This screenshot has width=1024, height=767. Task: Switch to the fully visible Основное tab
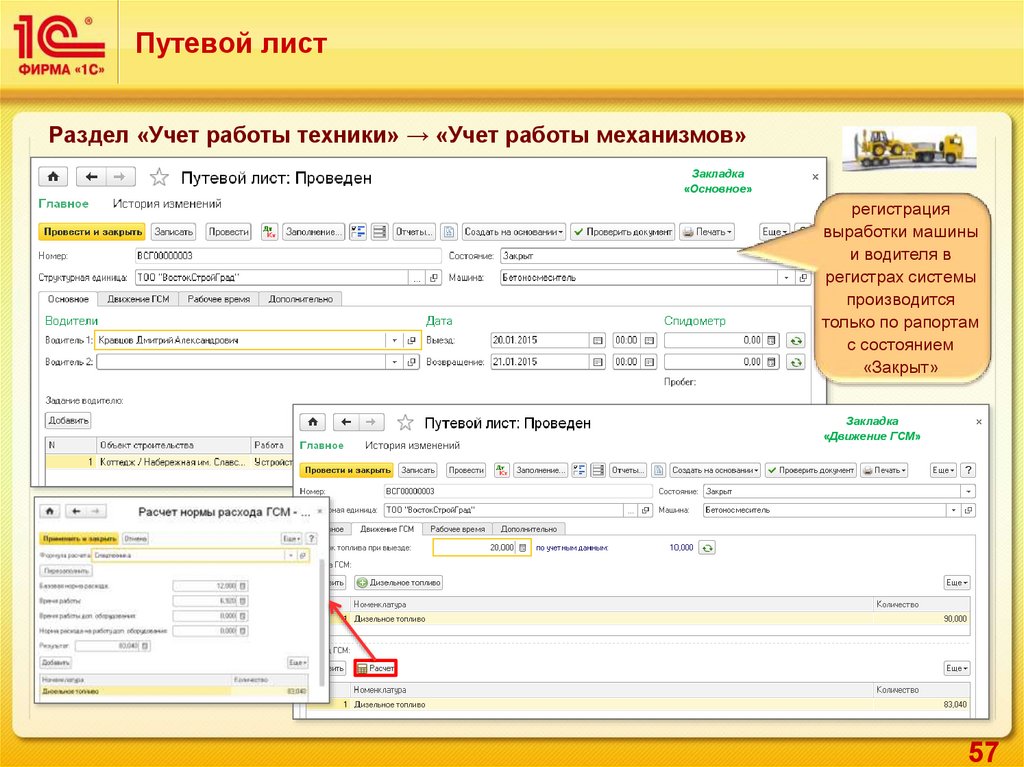tap(68, 299)
